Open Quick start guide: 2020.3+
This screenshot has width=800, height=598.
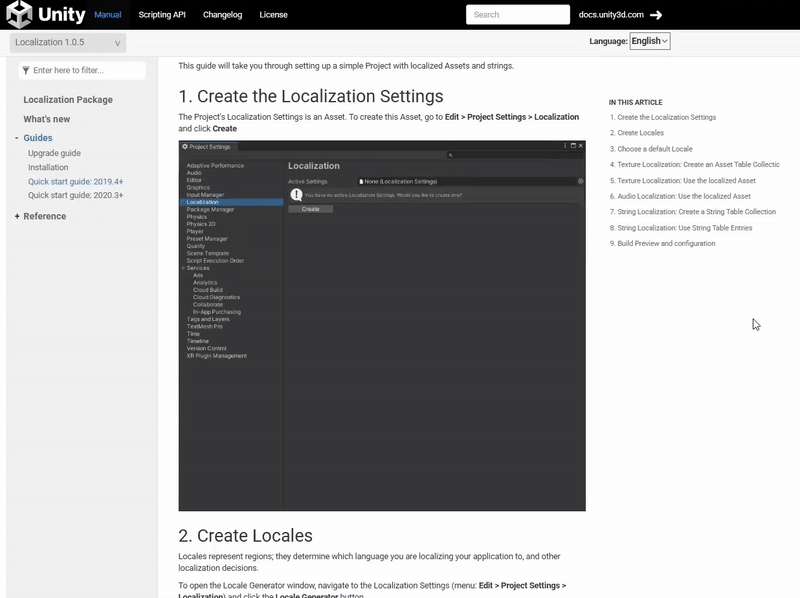tap(76, 195)
